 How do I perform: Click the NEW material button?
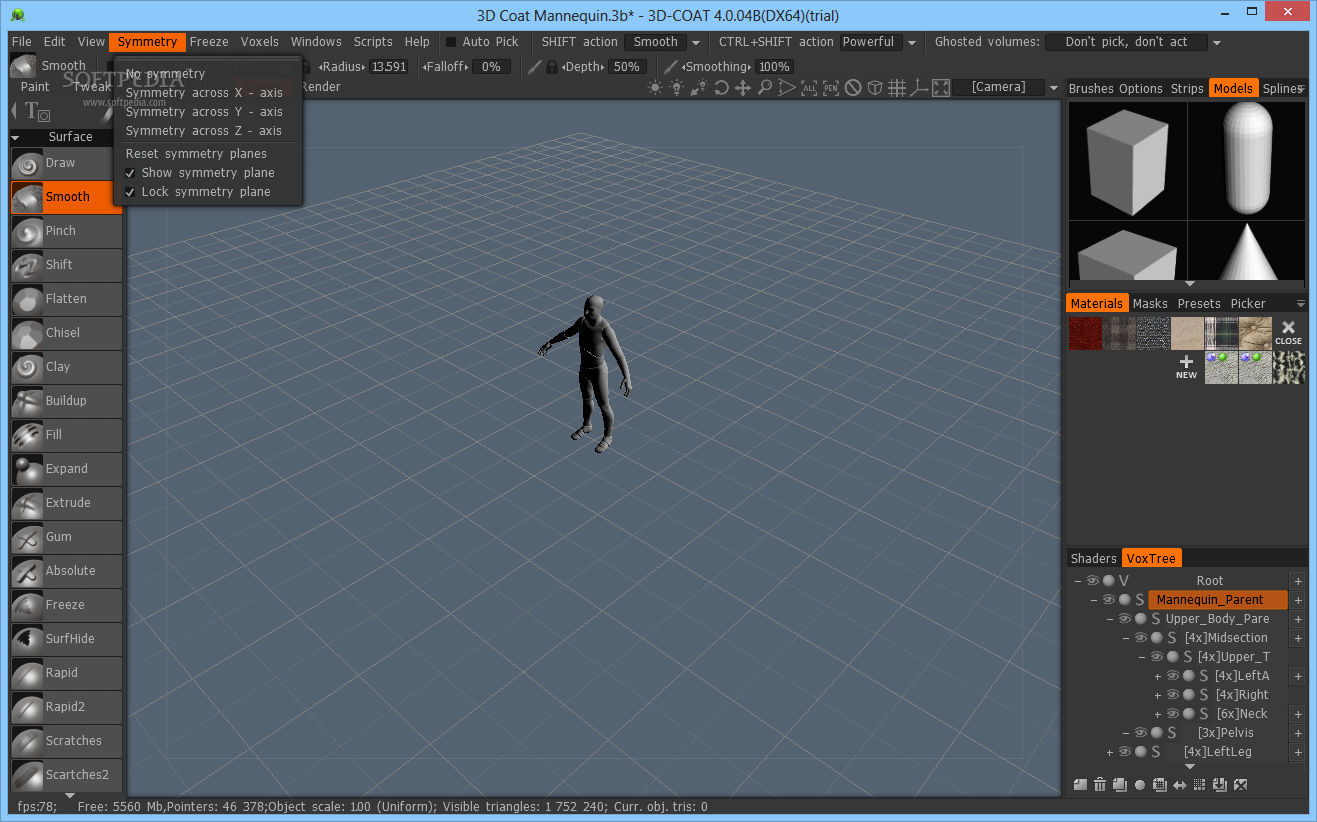point(1186,367)
